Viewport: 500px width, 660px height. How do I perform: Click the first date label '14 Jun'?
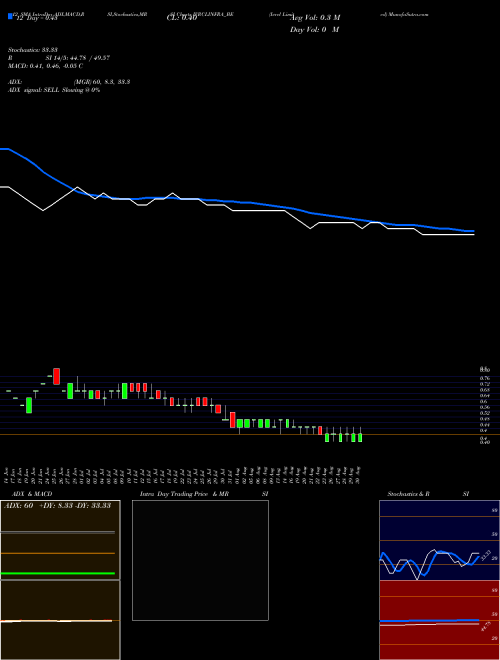pos(8,474)
